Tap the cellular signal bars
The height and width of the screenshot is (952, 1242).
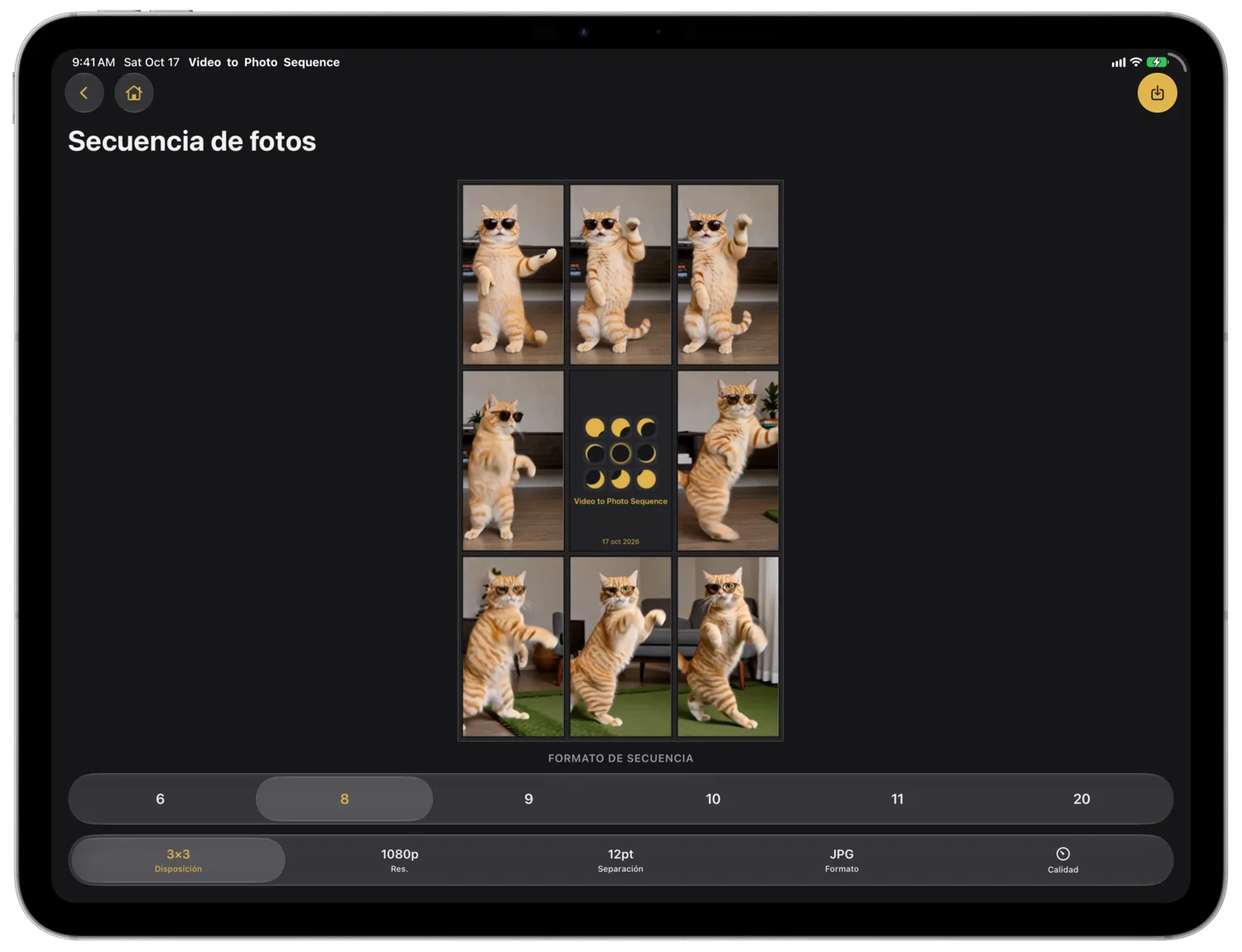click(x=1118, y=62)
